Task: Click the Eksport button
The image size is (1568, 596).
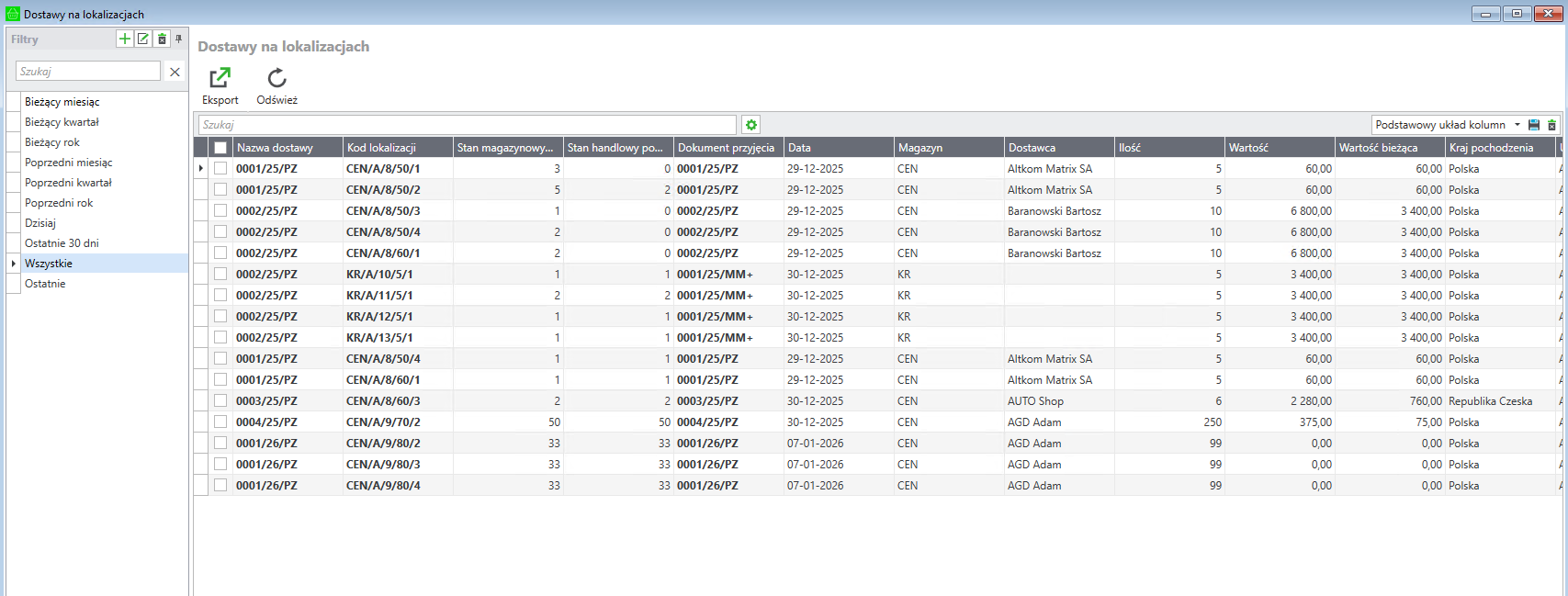Action: [x=220, y=86]
